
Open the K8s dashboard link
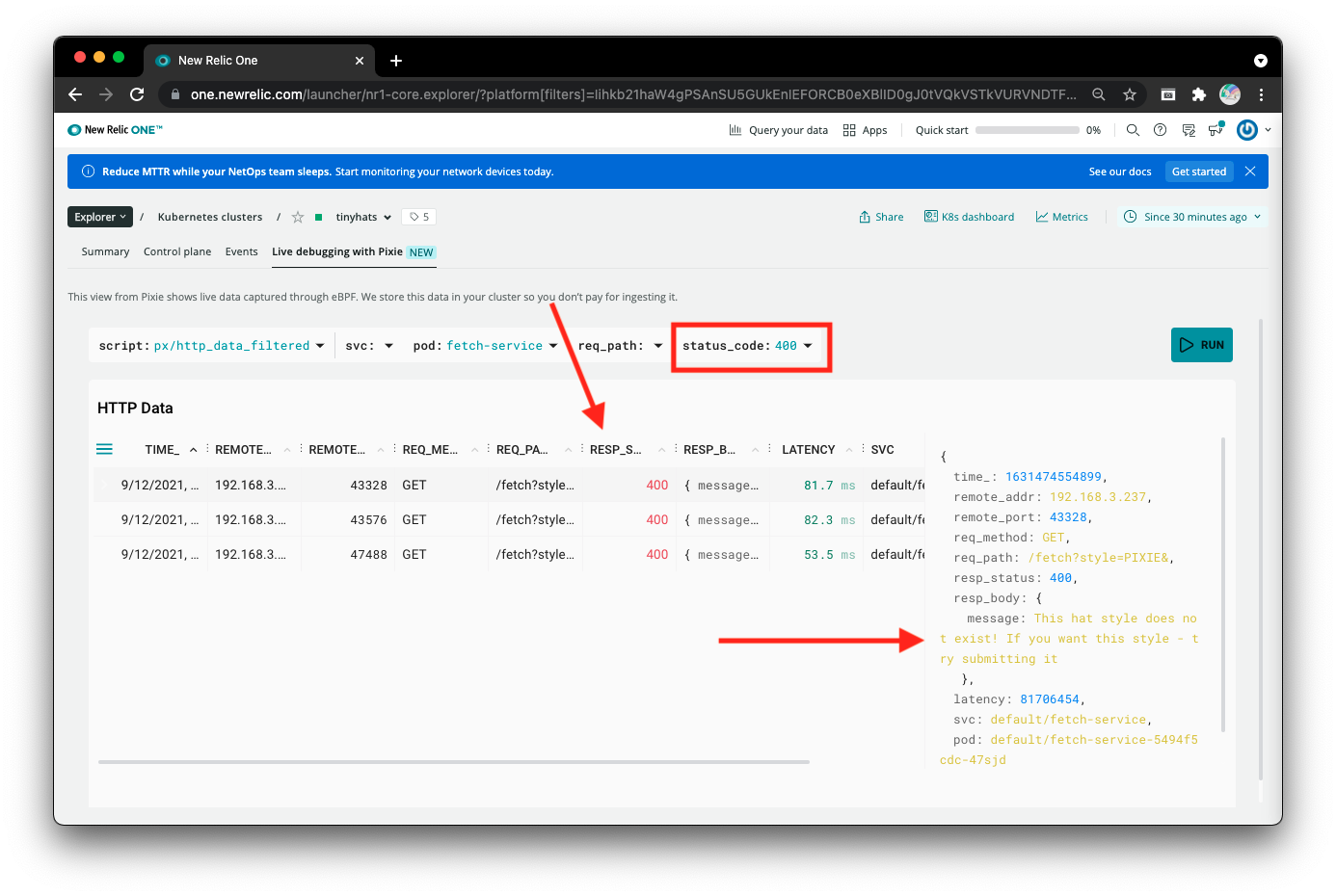click(969, 218)
